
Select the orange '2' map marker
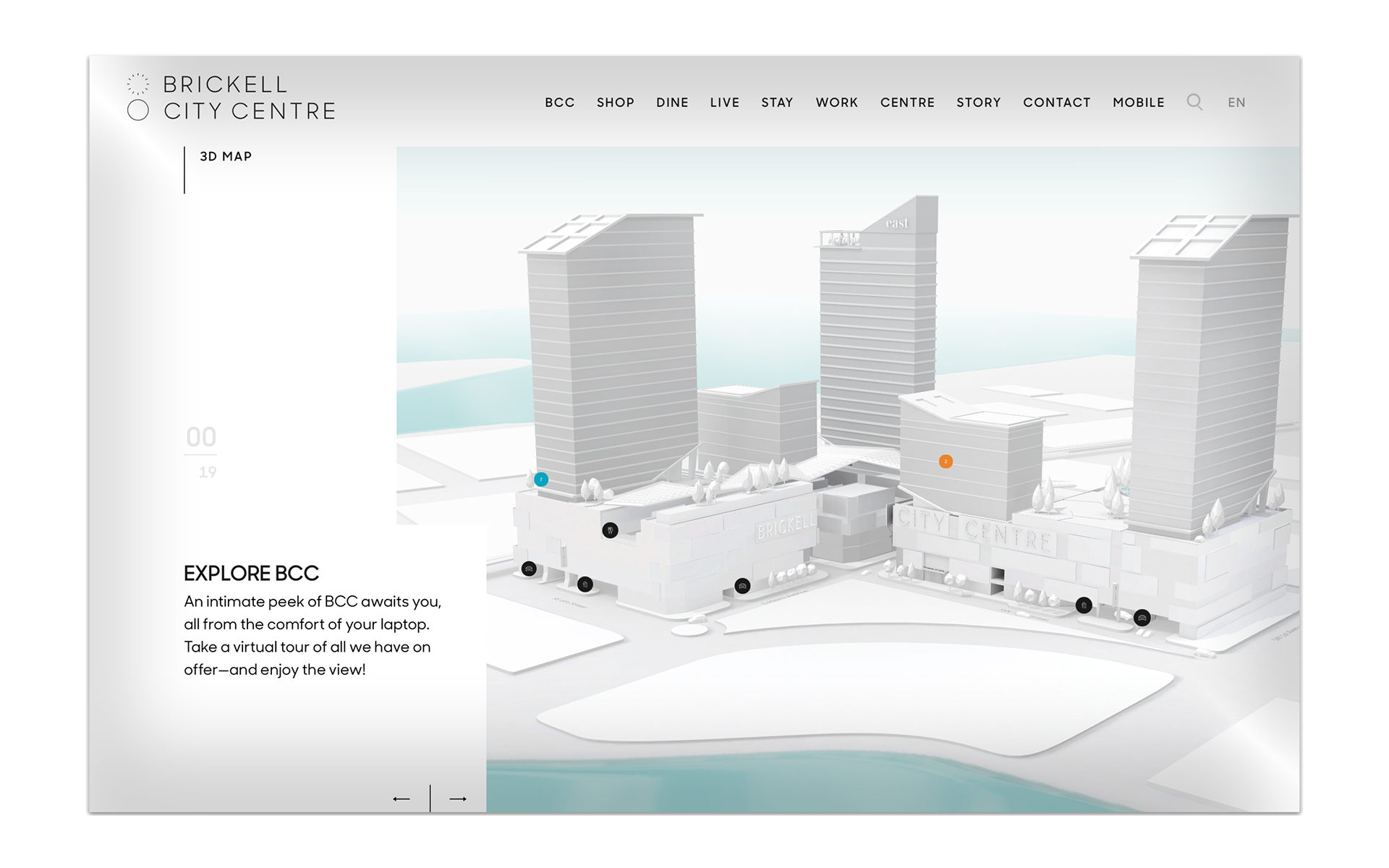click(946, 461)
